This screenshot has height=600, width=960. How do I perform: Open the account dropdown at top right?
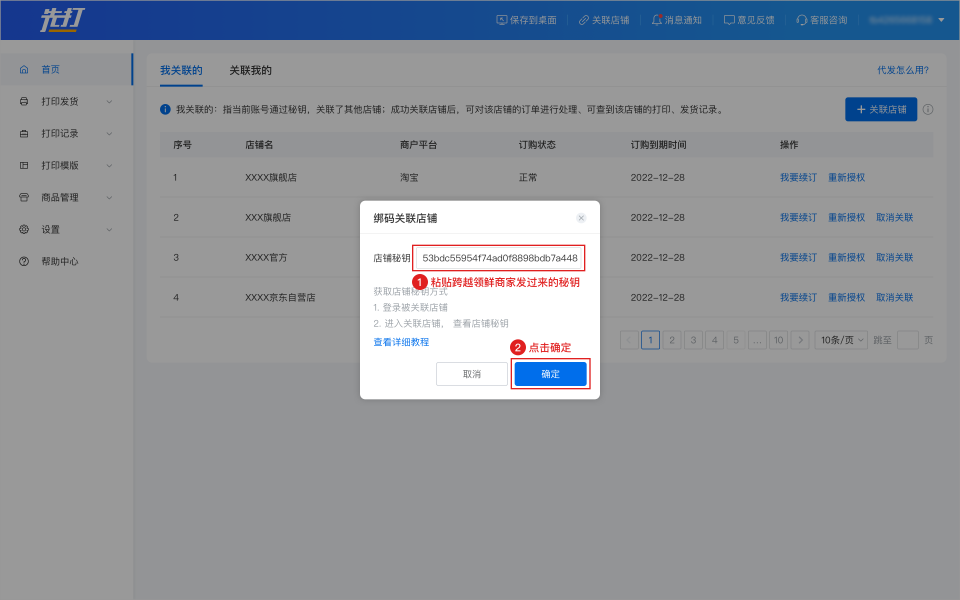point(940,20)
